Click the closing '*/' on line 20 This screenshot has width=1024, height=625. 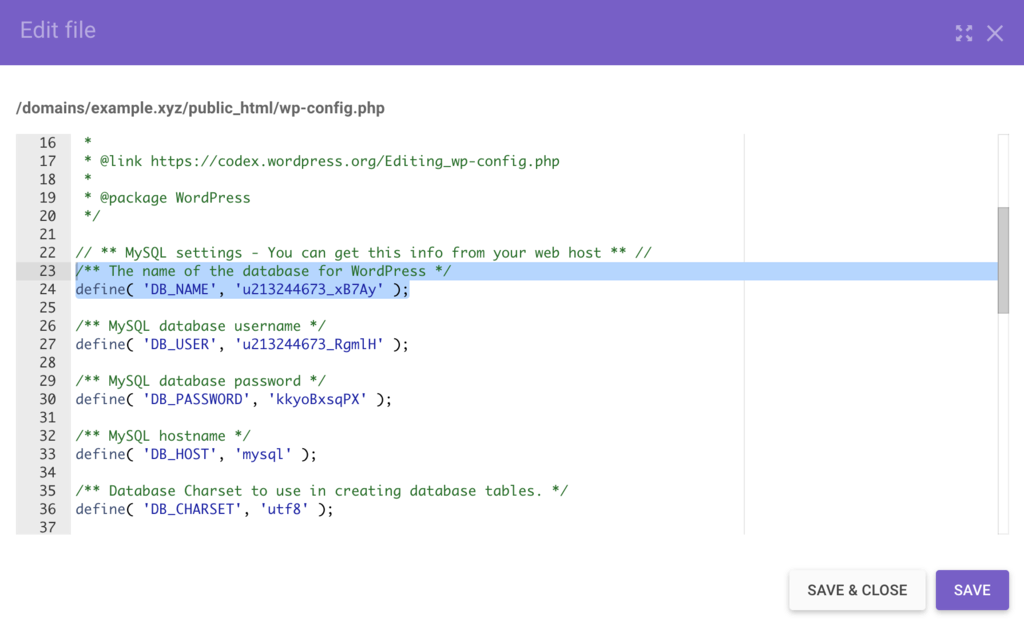(92, 216)
